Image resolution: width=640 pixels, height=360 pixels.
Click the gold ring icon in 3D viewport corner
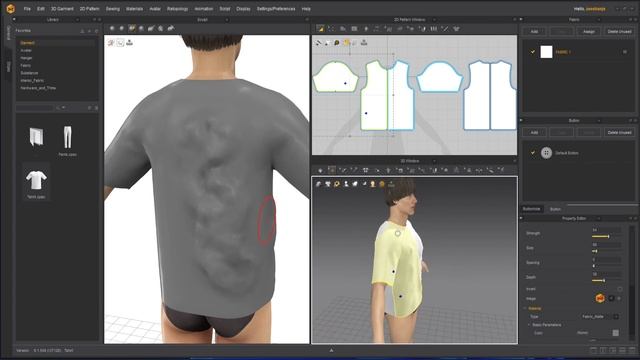[x=337, y=184]
